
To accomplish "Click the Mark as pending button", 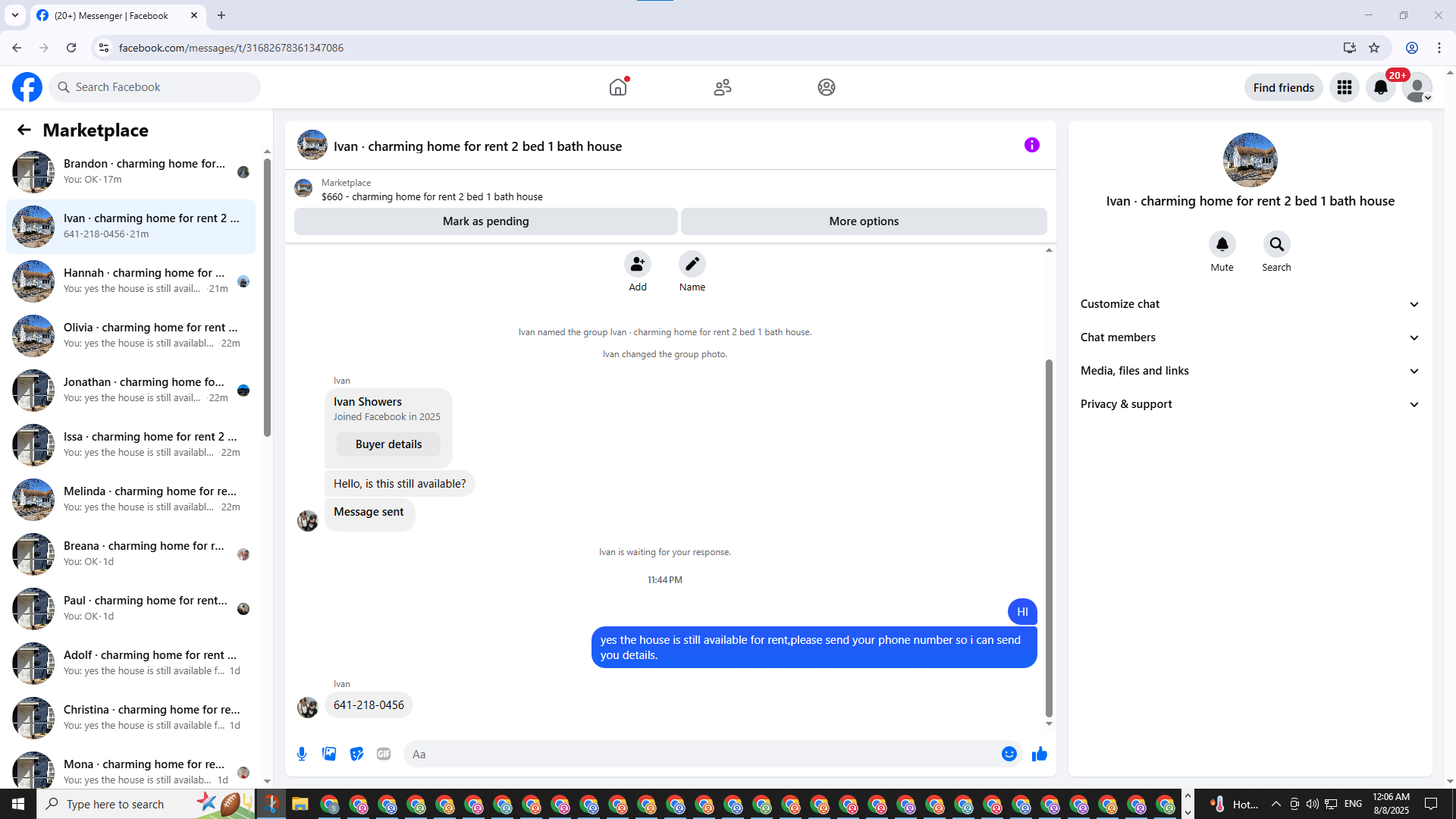I will [485, 221].
